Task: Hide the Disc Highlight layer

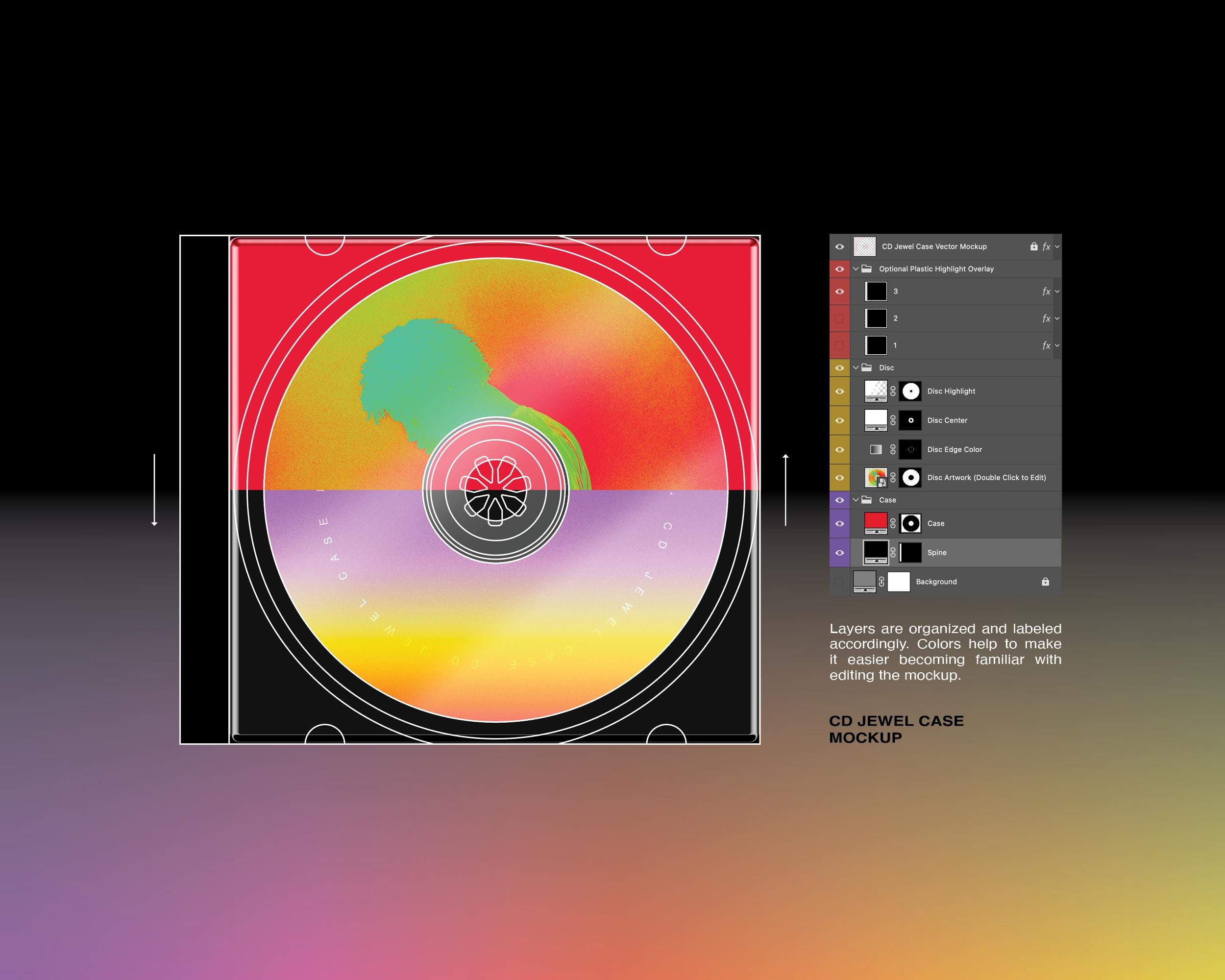Action: pos(840,391)
